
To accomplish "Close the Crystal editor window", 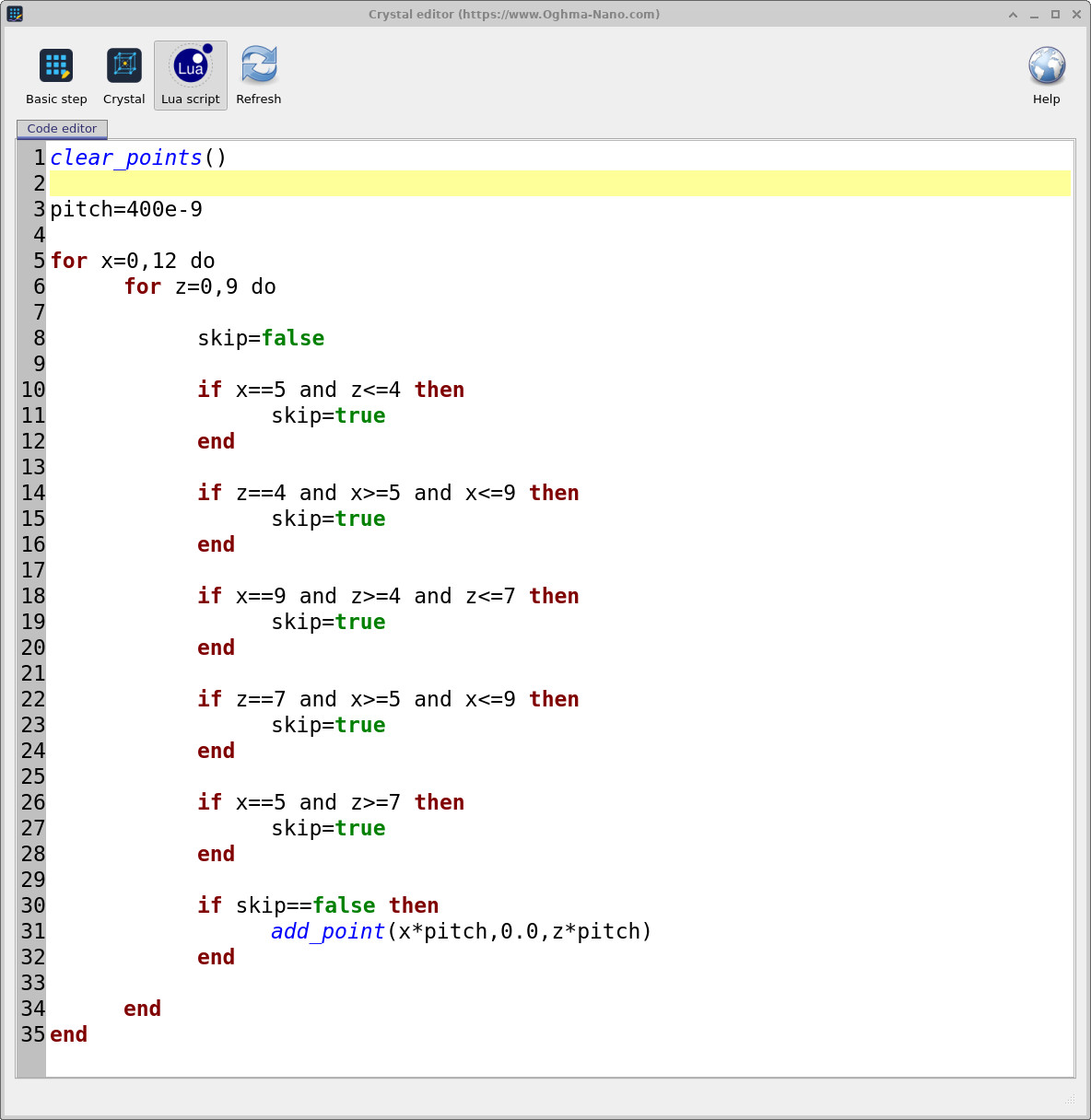I will [x=1076, y=14].
